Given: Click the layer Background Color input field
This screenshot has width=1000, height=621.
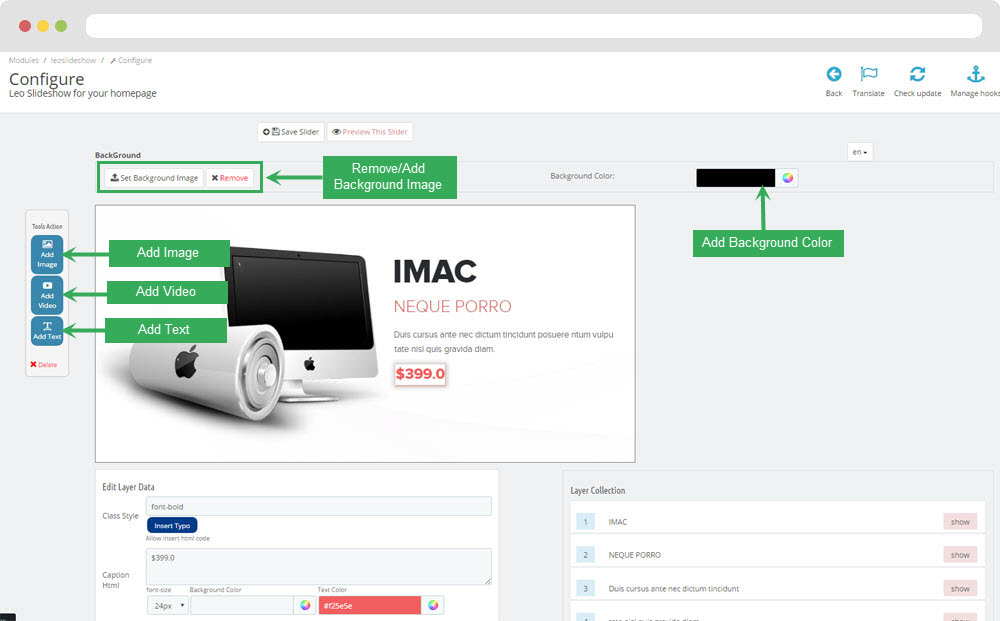Looking at the screenshot, I should tap(242, 605).
